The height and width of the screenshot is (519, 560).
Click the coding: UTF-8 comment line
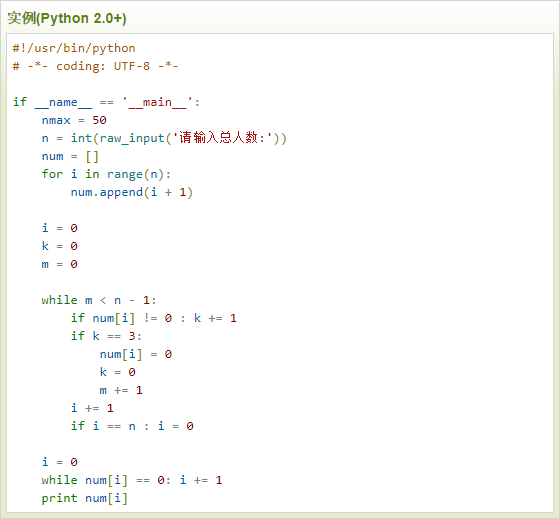[95, 66]
